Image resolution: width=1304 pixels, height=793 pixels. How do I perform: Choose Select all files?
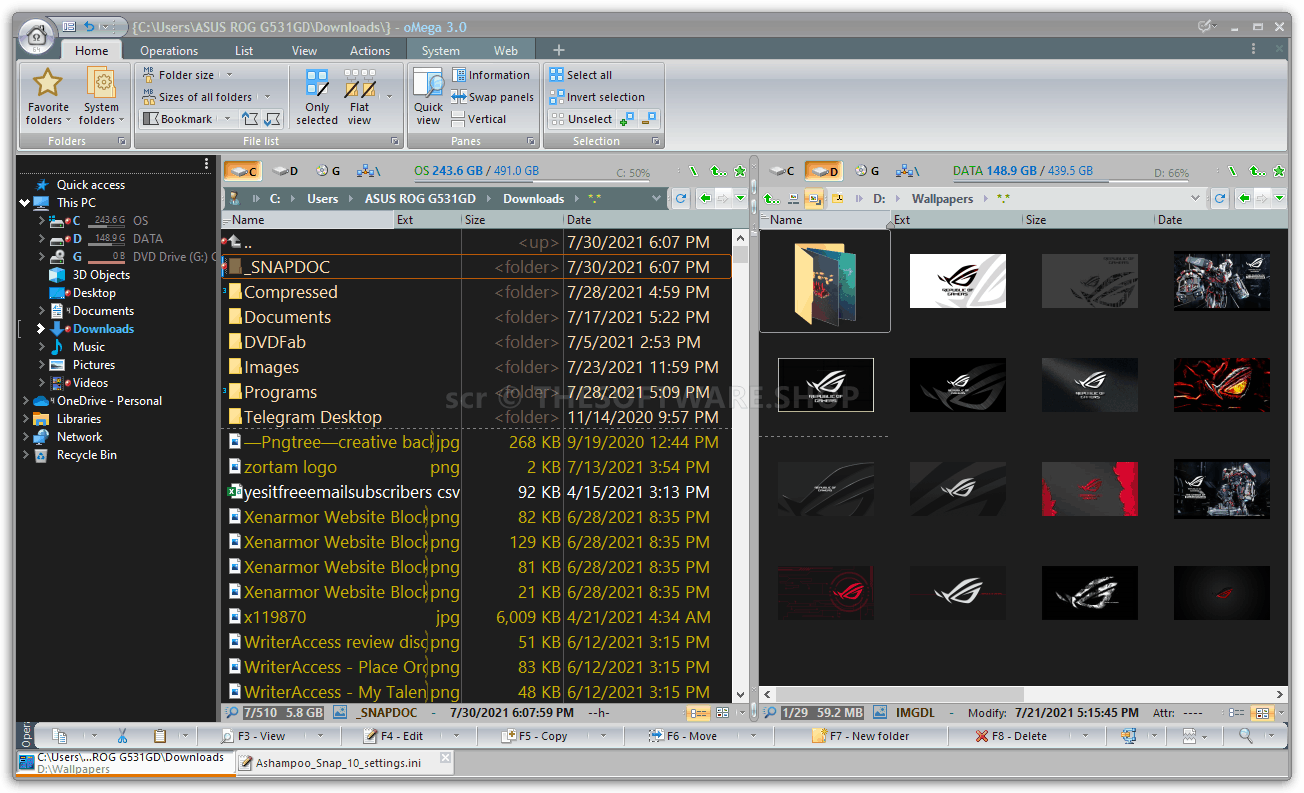click(580, 75)
